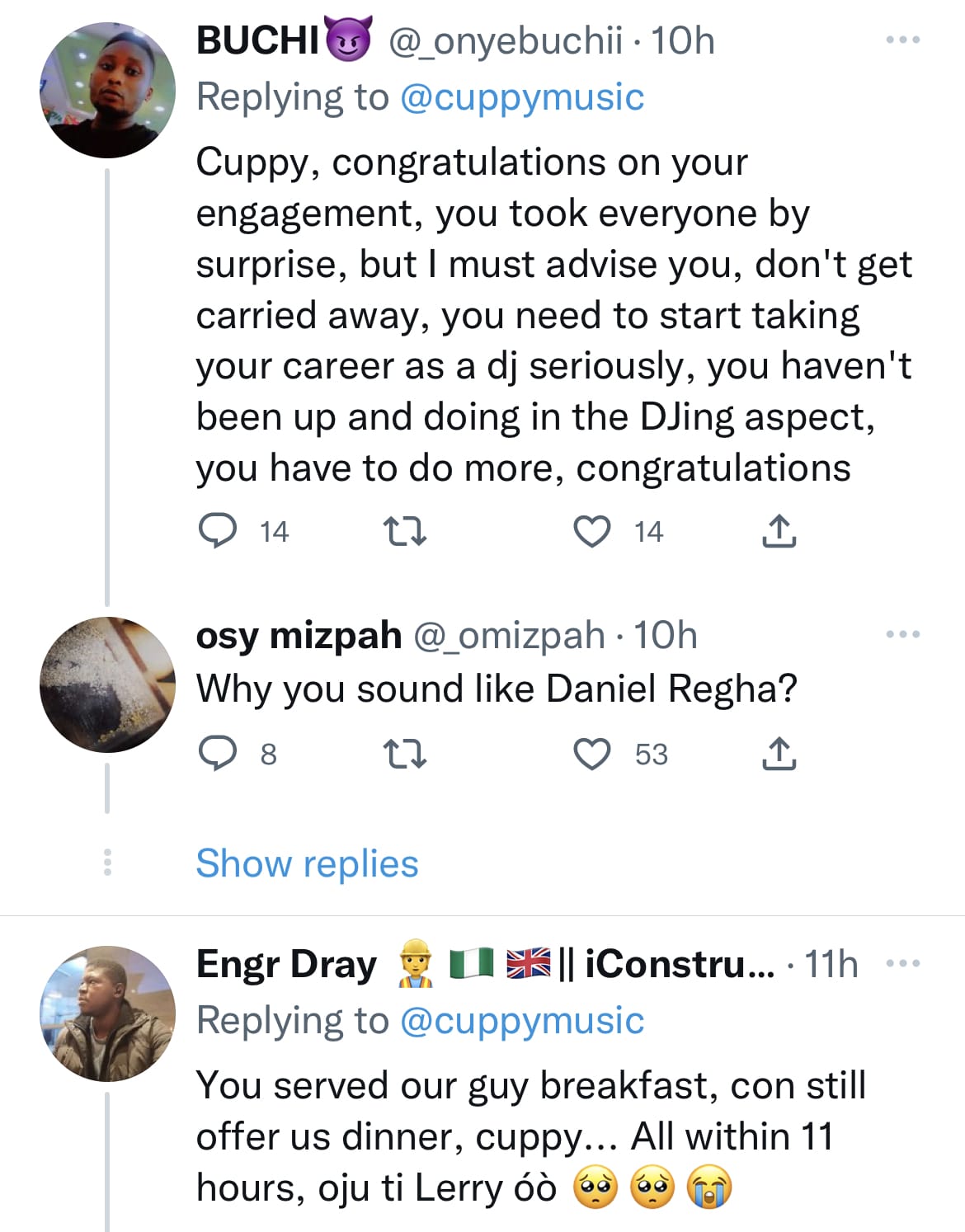Image resolution: width=965 pixels, height=1232 pixels.
Task: Open osy mizpah's profile via display name
Action: click(x=299, y=635)
